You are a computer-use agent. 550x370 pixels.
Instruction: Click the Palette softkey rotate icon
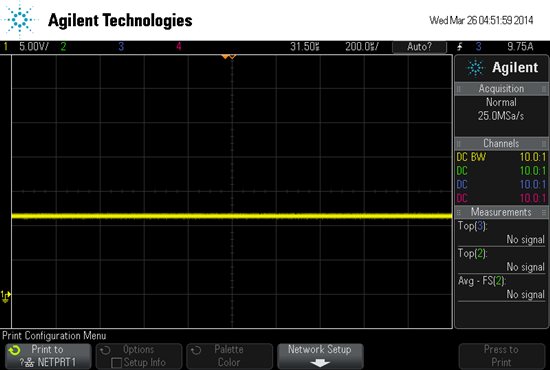(x=196, y=350)
